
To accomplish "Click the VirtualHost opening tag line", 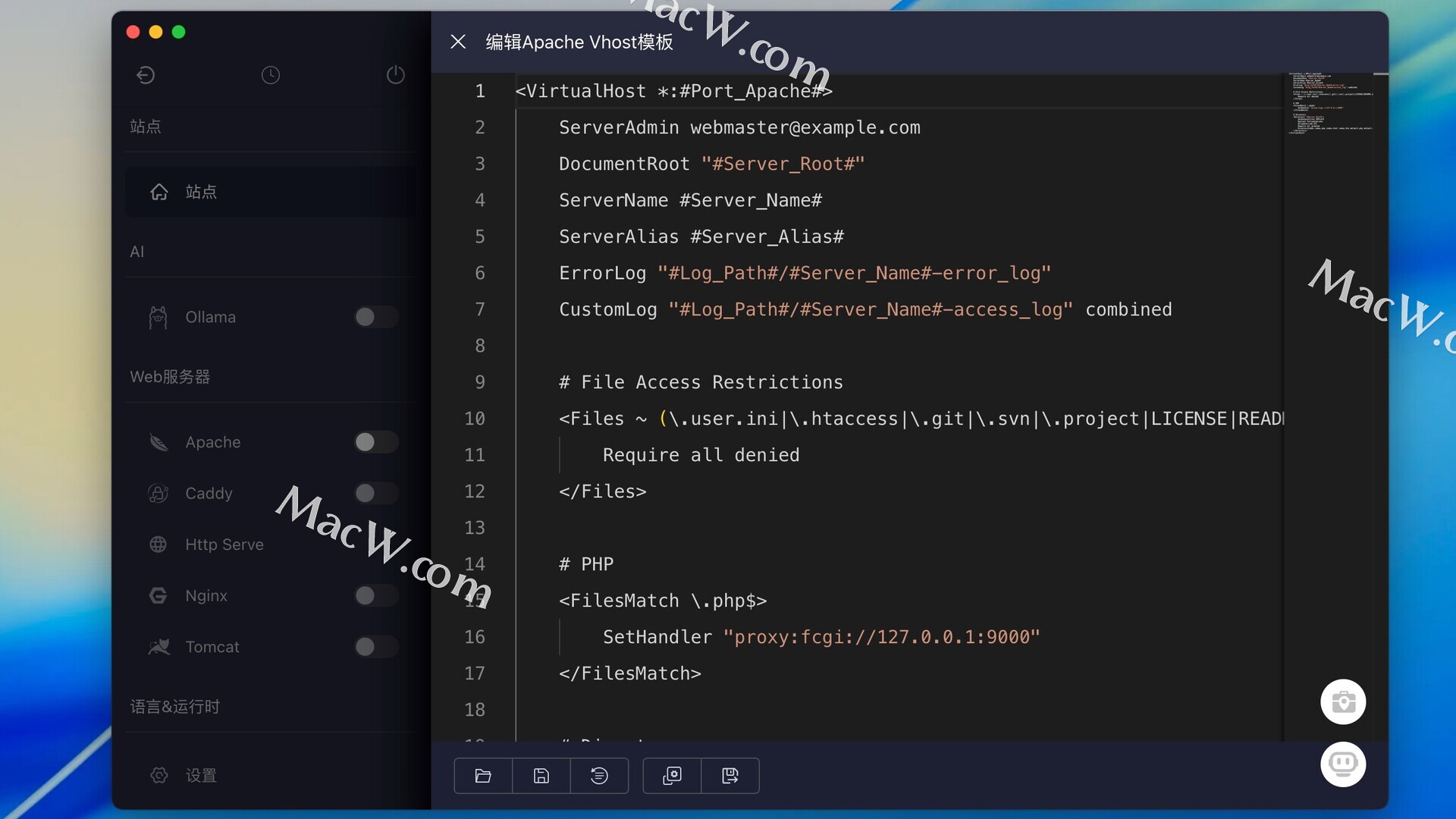I will (673, 91).
